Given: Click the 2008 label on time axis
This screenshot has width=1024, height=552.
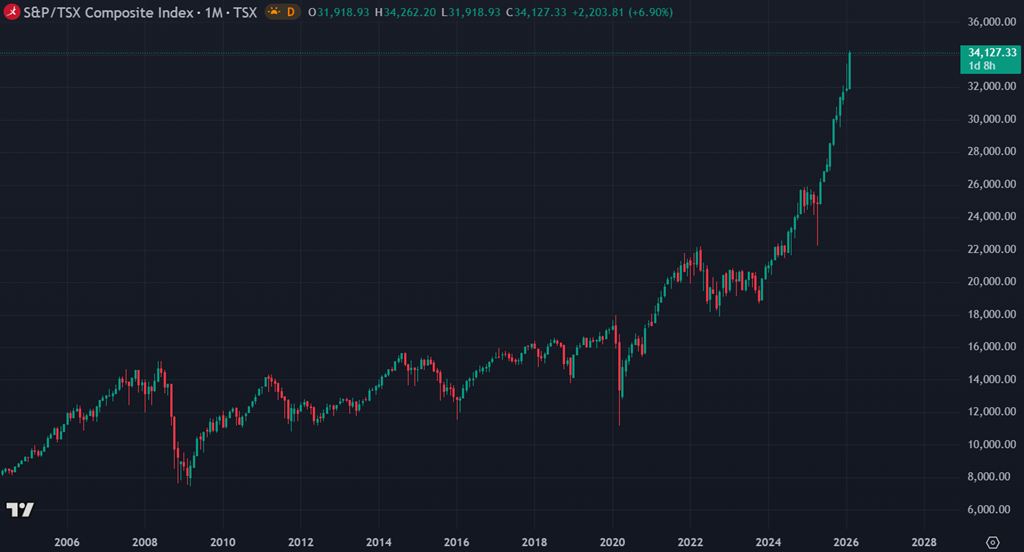Looking at the screenshot, I should pos(145,541).
